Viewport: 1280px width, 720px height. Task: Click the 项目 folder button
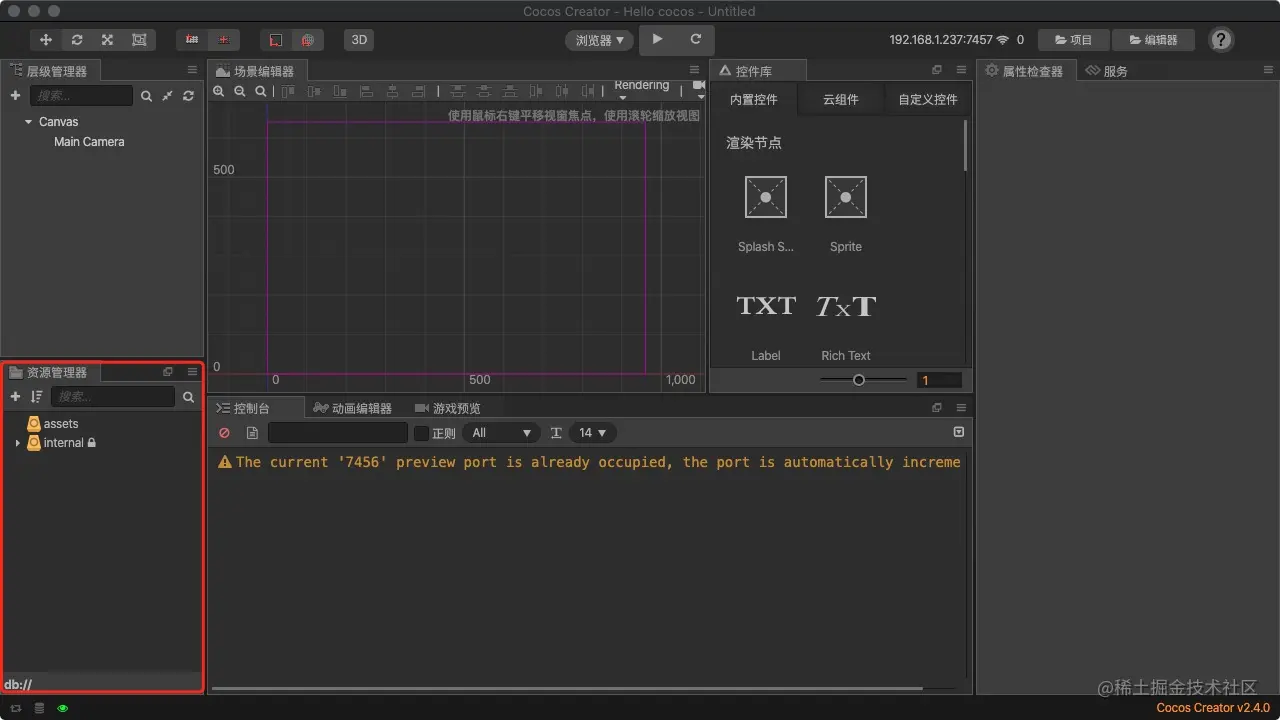[x=1073, y=40]
